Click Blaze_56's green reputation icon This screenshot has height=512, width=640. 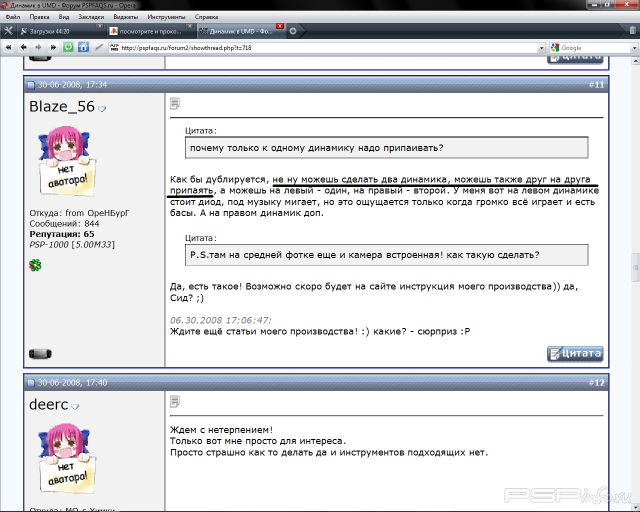click(x=36, y=264)
